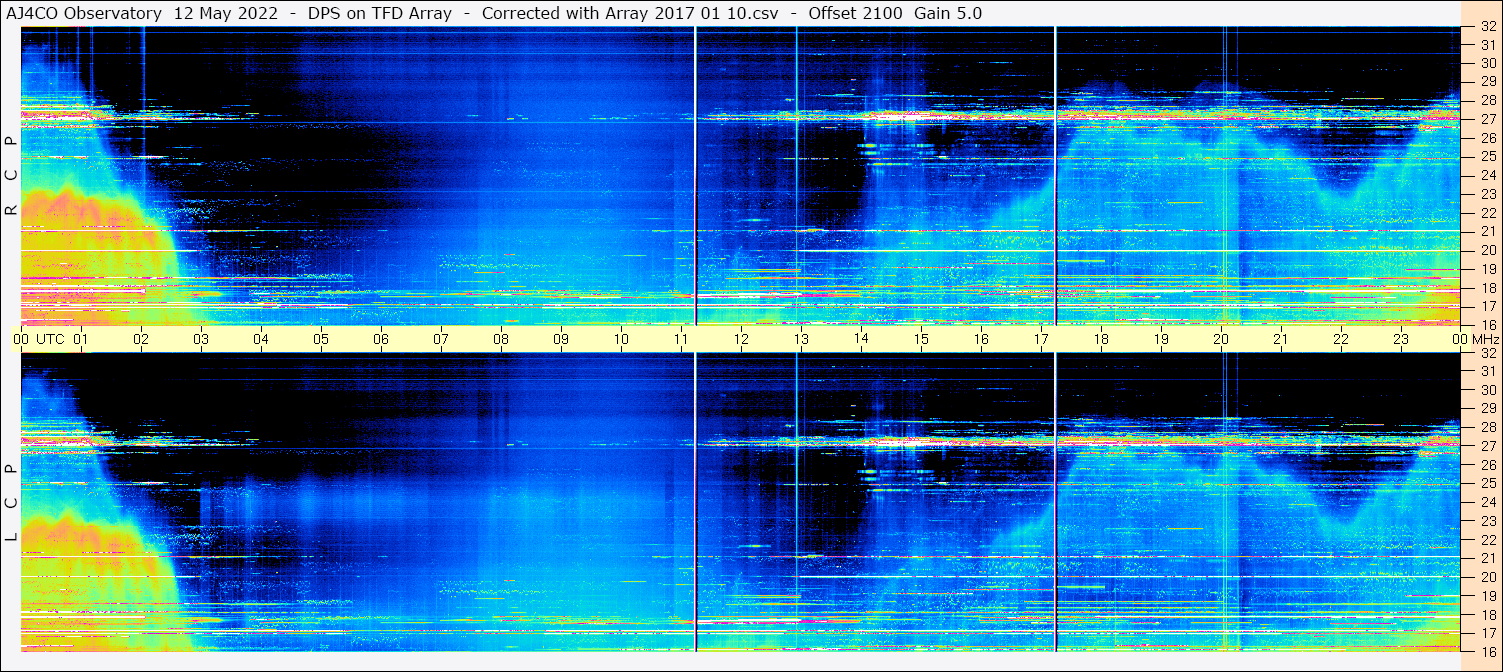
Task: Select hour "15" on the UTC time axis
Action: pos(921,339)
